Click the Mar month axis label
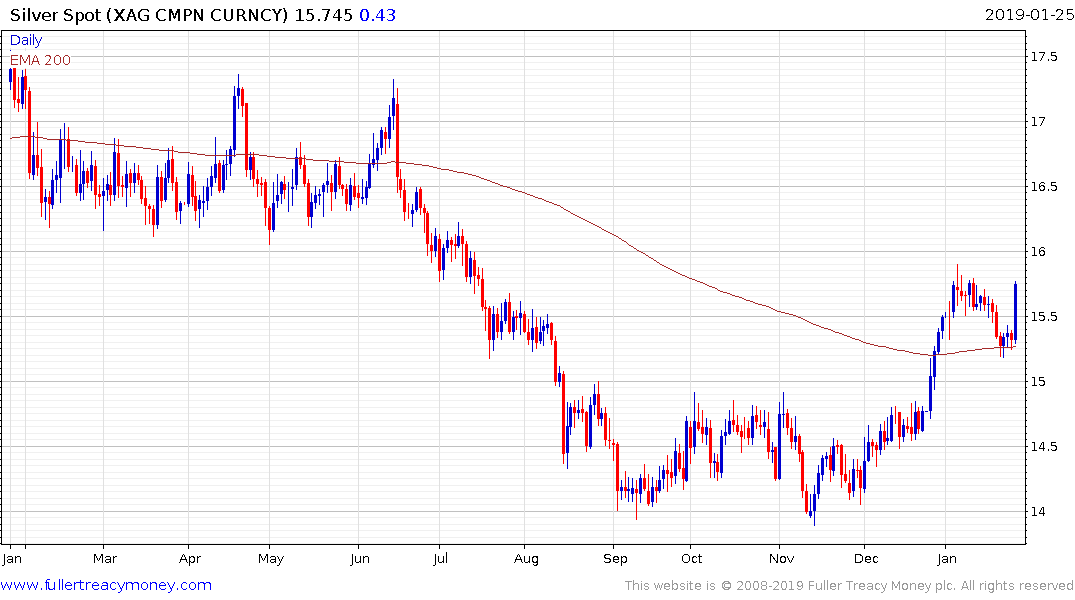 point(105,559)
